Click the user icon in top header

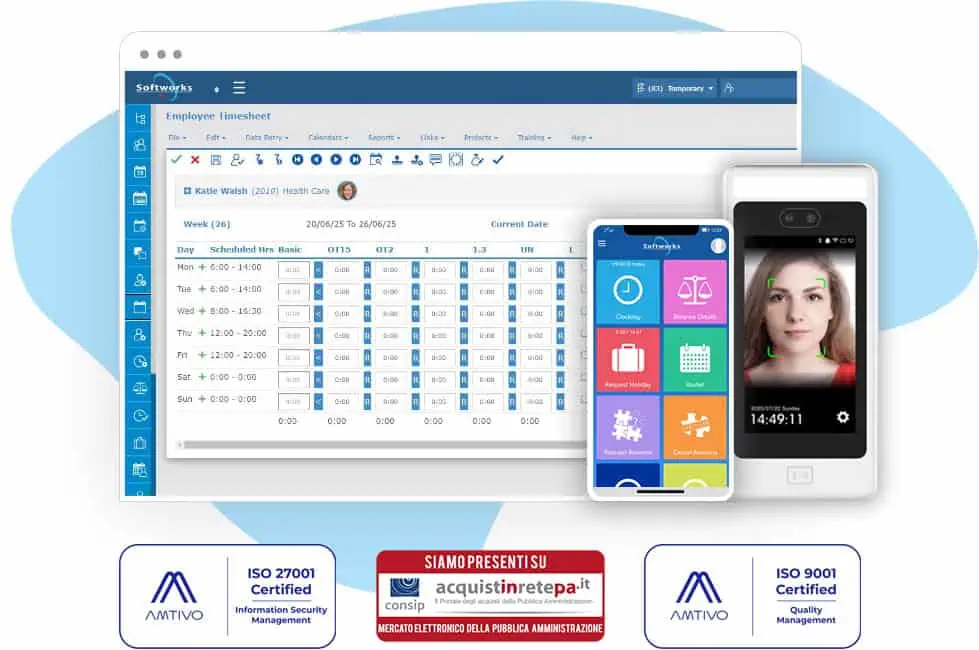[729, 88]
